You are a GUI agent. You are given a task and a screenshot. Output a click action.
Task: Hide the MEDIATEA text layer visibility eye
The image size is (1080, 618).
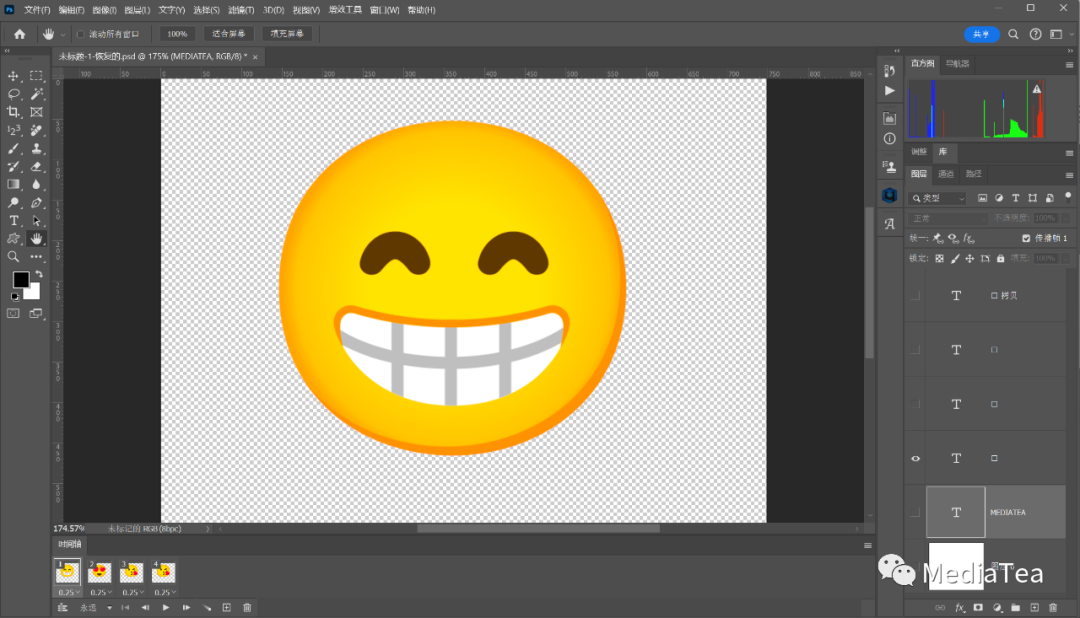pos(915,511)
